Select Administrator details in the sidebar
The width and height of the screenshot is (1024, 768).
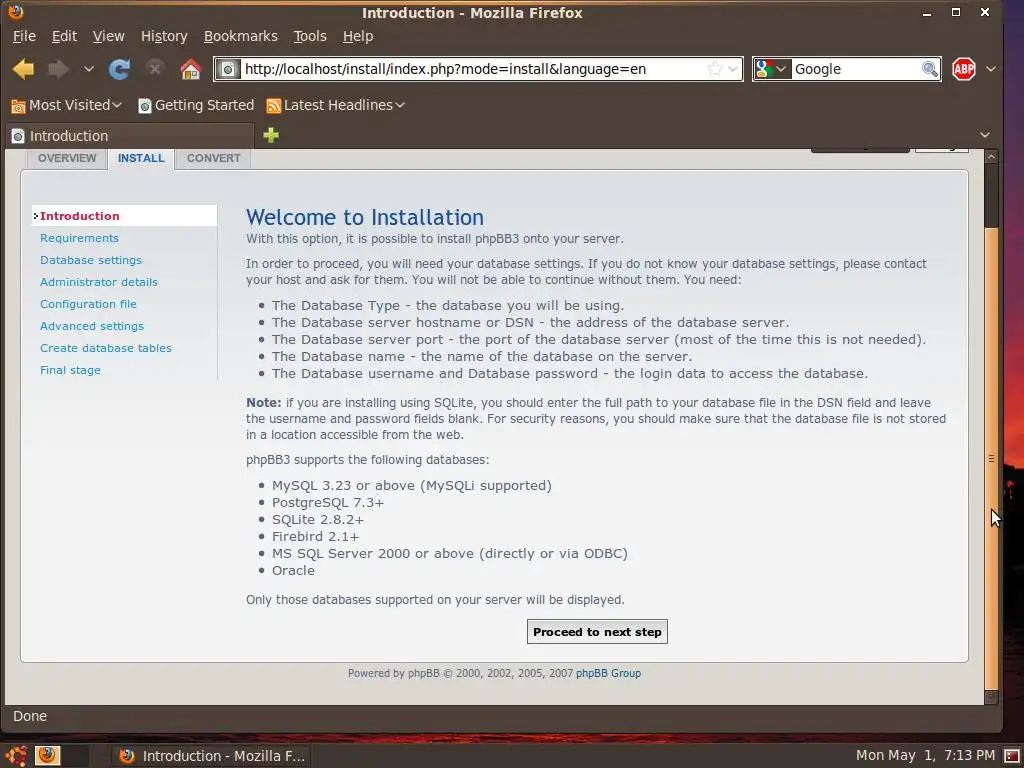coord(99,282)
